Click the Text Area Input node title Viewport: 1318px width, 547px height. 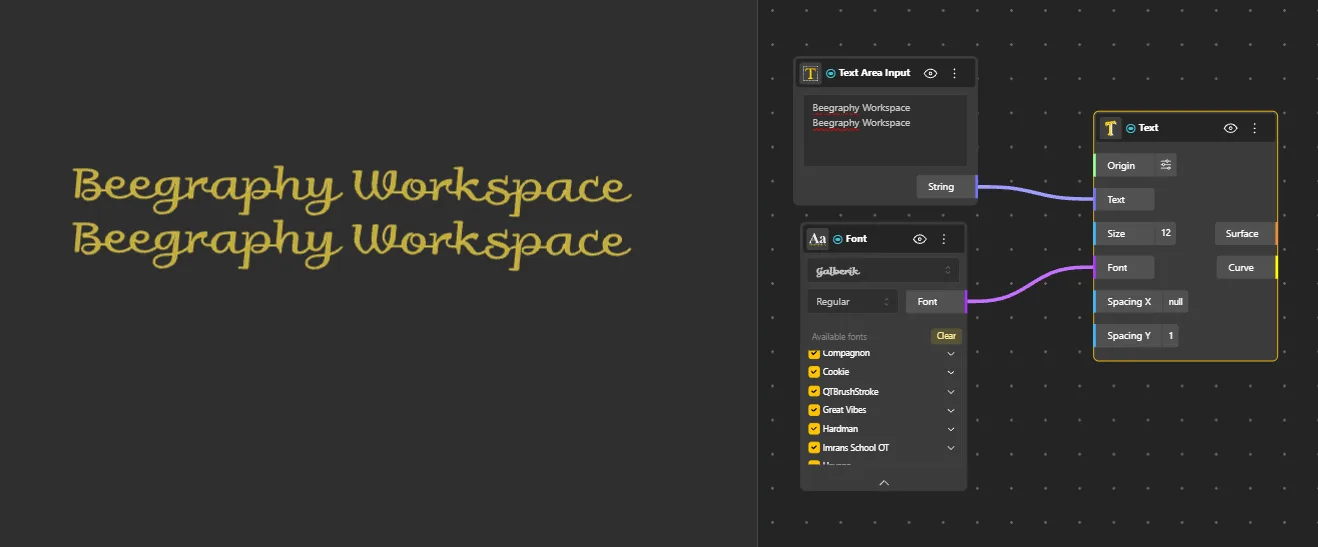point(874,73)
